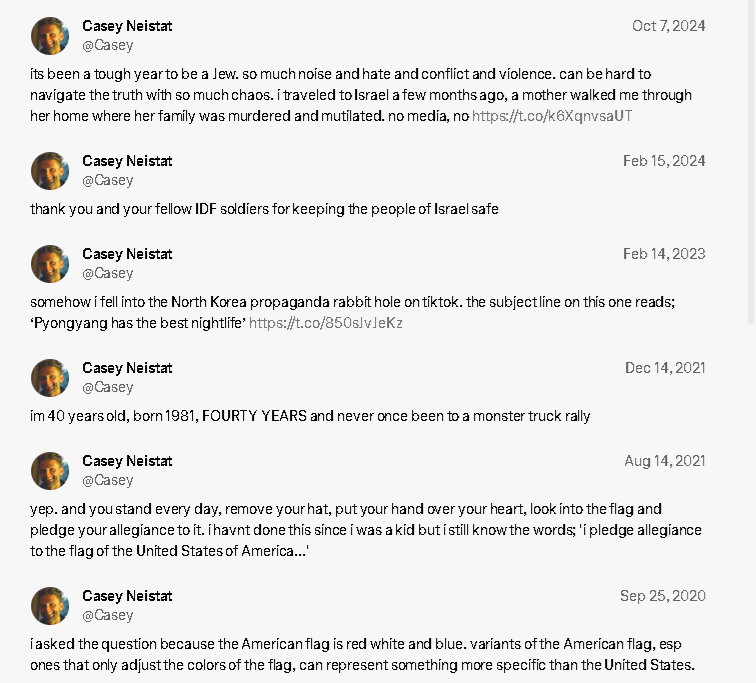The image size is (756, 683).
Task: Click the Sep 25, 2020 date
Action: coord(662,596)
